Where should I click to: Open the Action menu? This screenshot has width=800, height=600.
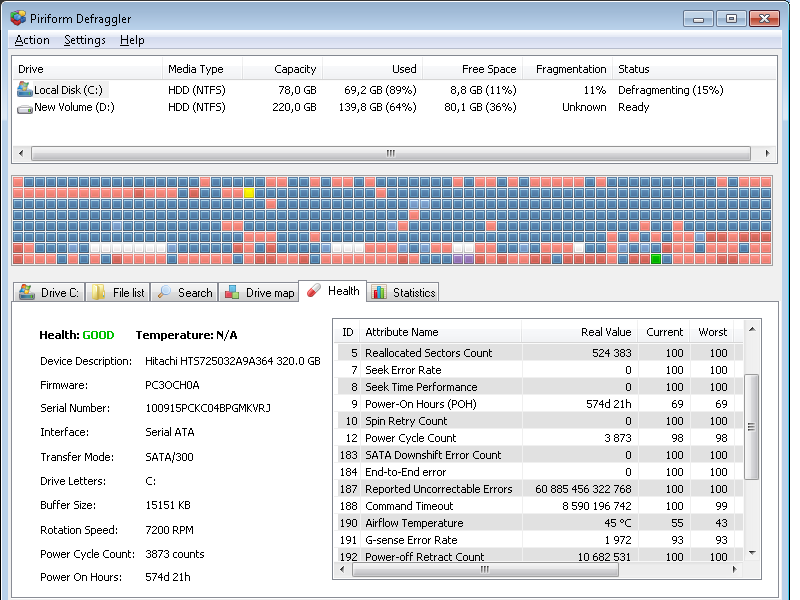[32, 40]
